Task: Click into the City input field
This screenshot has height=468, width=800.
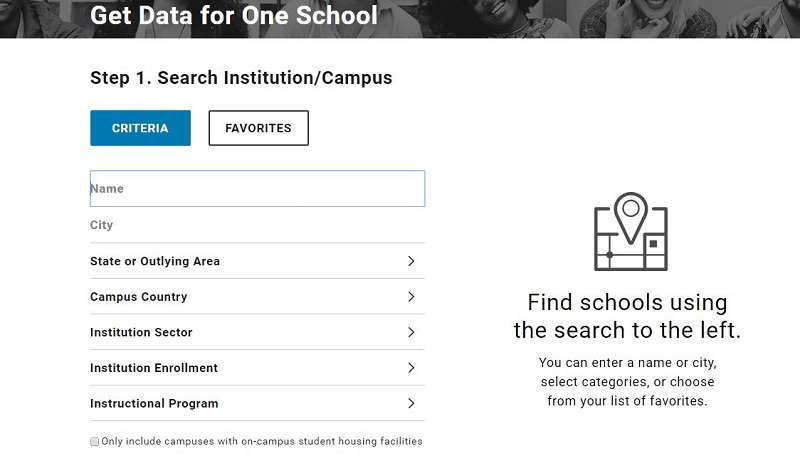Action: tap(257, 225)
